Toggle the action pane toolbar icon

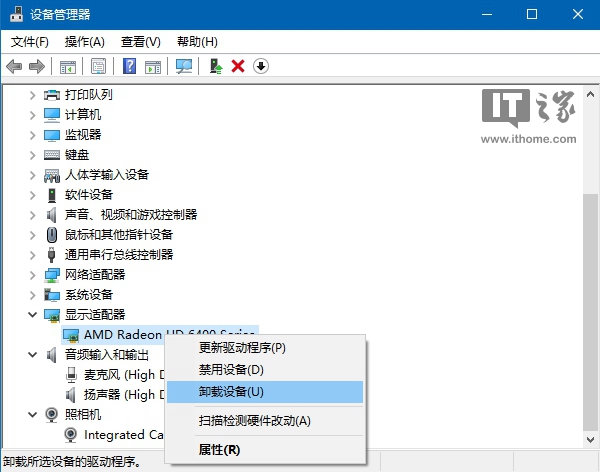pyautogui.click(x=153, y=67)
